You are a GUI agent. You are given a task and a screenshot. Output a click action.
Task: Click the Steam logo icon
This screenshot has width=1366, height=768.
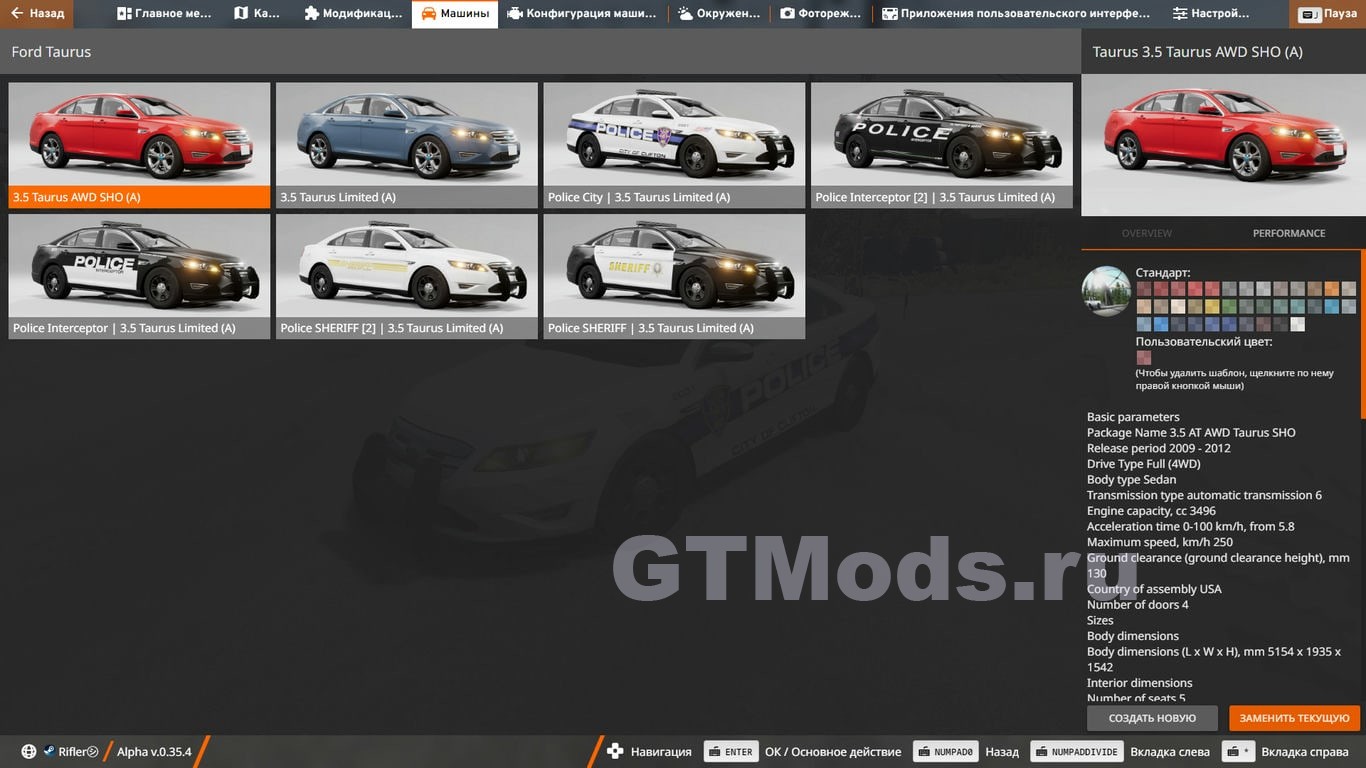[49, 752]
